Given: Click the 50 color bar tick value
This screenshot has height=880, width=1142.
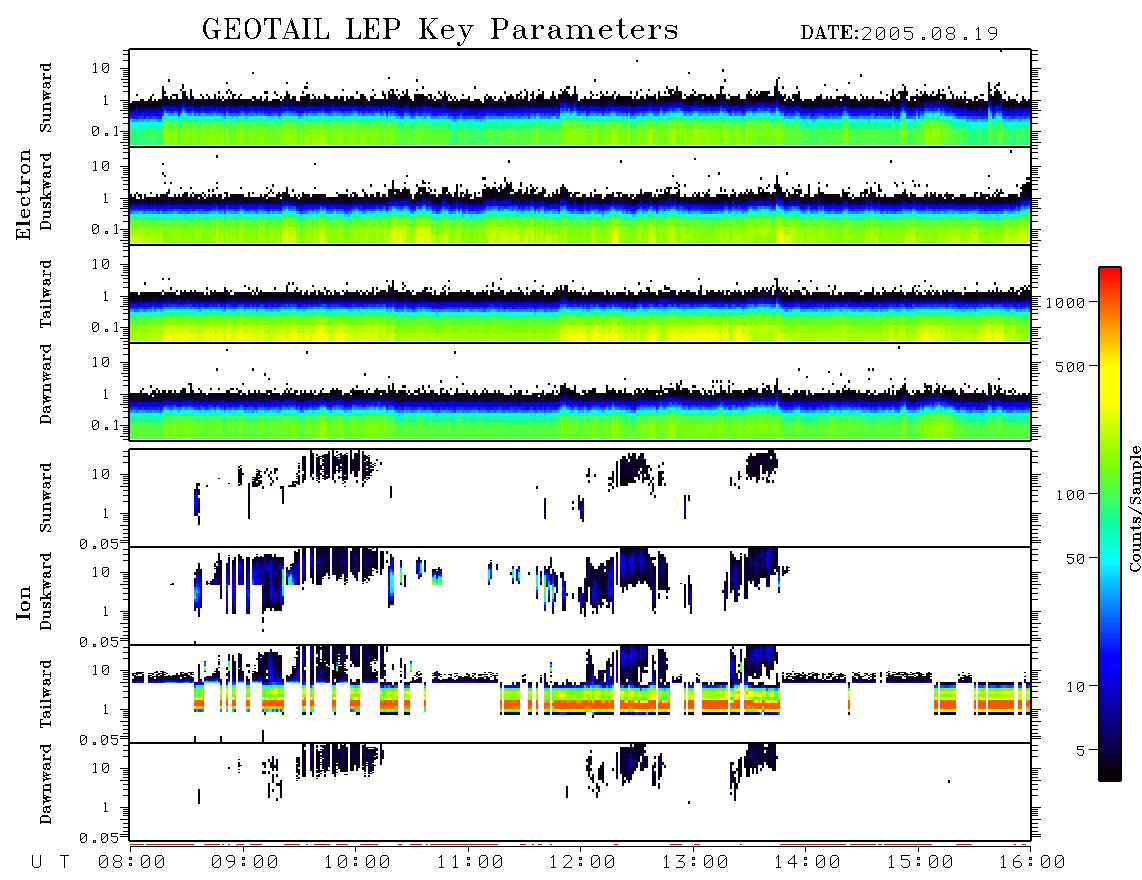Looking at the screenshot, I should [1075, 559].
